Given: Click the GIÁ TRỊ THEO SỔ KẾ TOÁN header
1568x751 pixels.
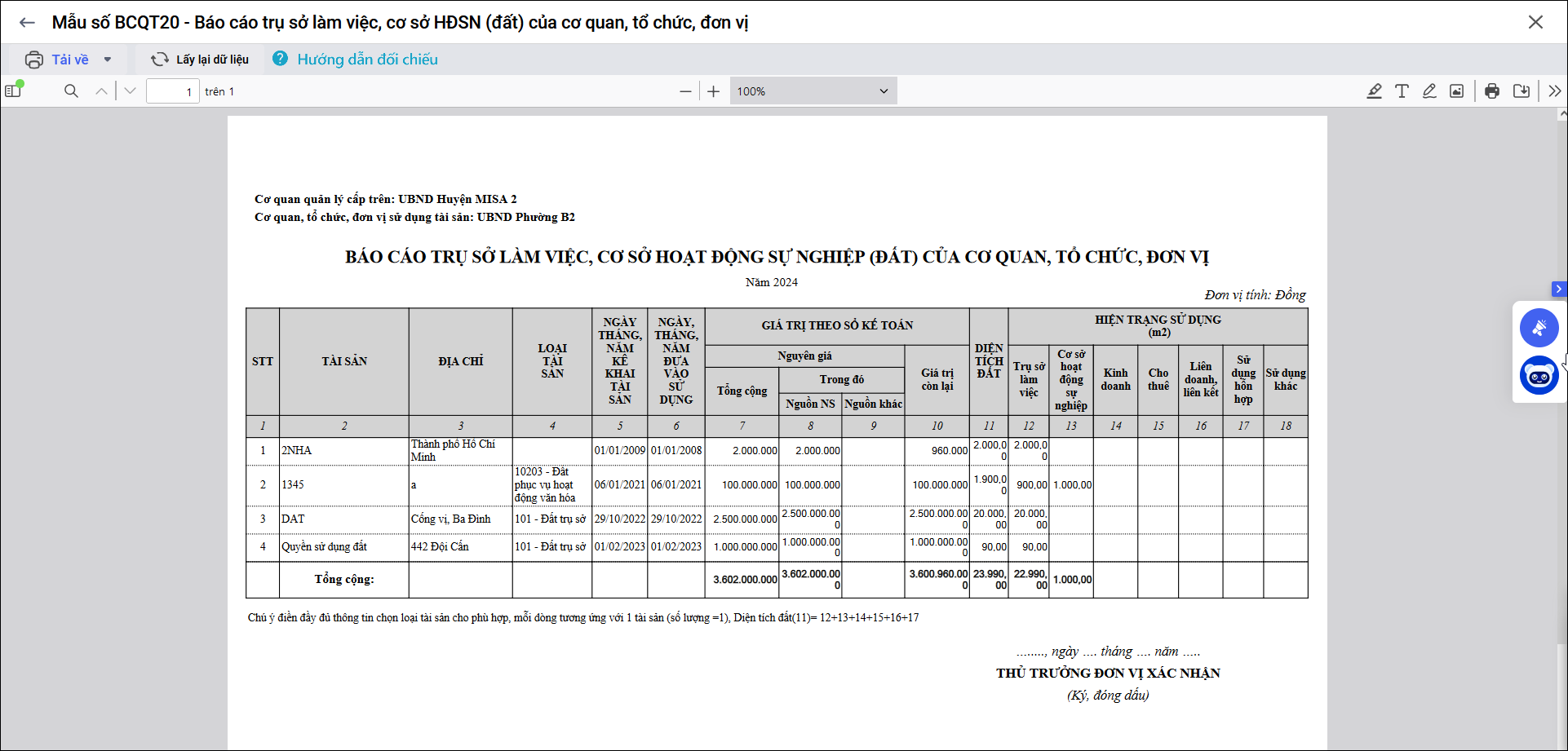Looking at the screenshot, I should click(837, 325).
